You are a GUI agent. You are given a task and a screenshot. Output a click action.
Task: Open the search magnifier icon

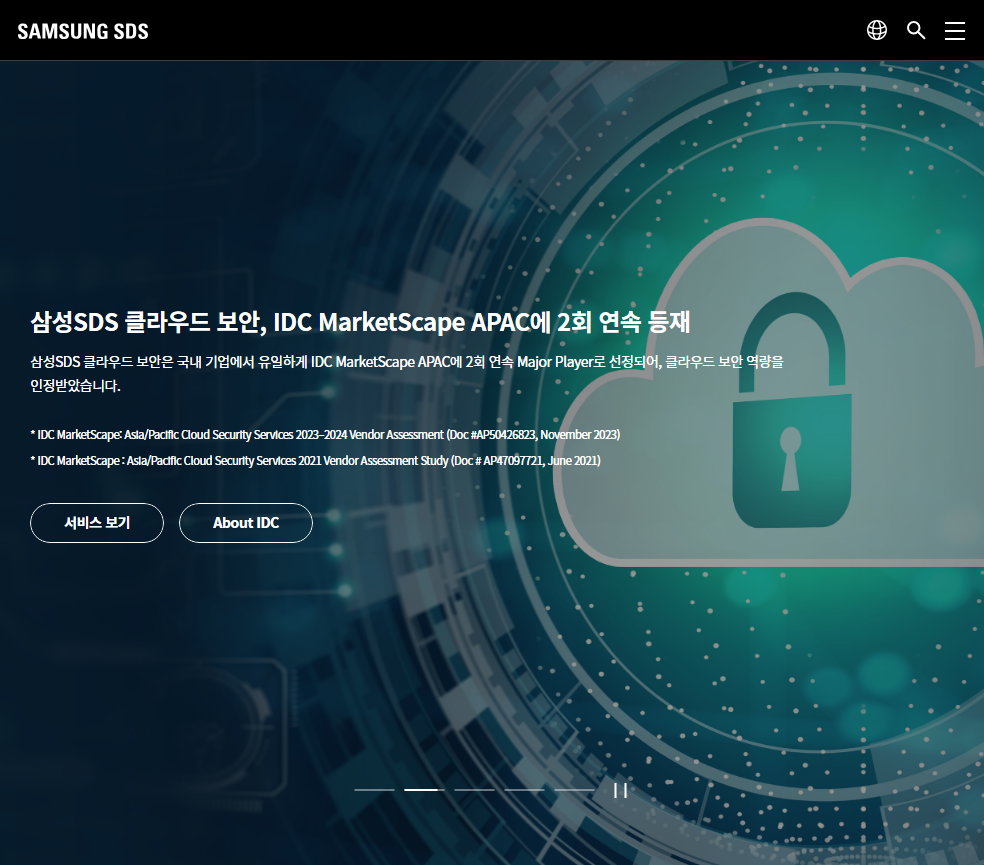point(916,30)
